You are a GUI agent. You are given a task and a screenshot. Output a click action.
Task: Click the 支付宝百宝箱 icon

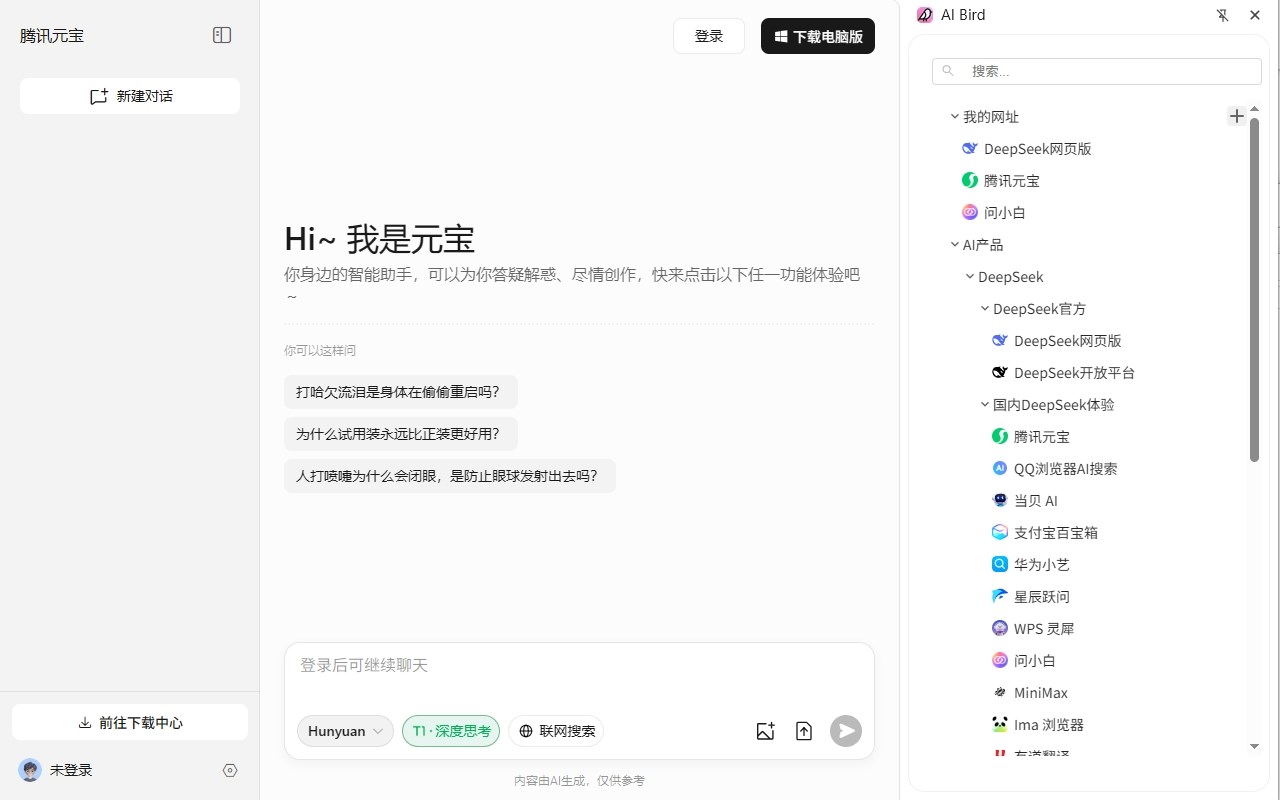pos(999,532)
